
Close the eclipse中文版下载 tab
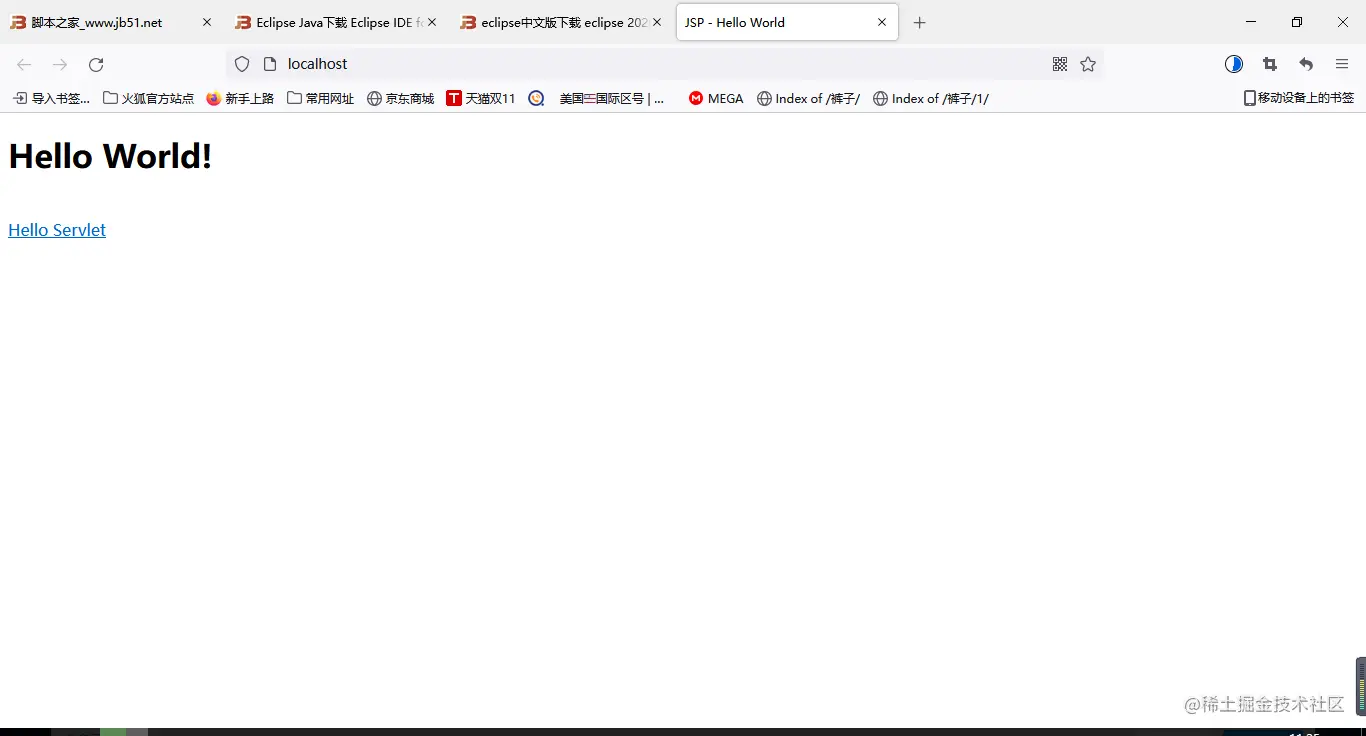click(657, 22)
